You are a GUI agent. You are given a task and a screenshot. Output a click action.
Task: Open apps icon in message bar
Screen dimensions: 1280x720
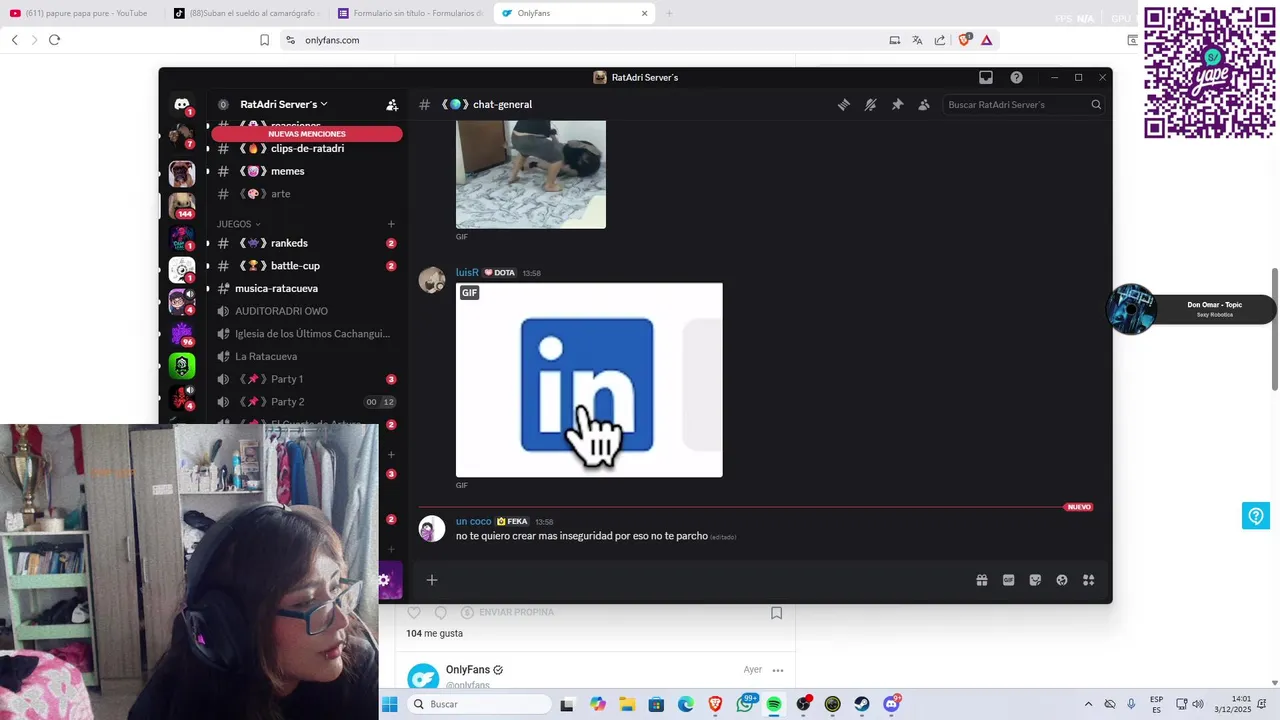[x=1089, y=580]
